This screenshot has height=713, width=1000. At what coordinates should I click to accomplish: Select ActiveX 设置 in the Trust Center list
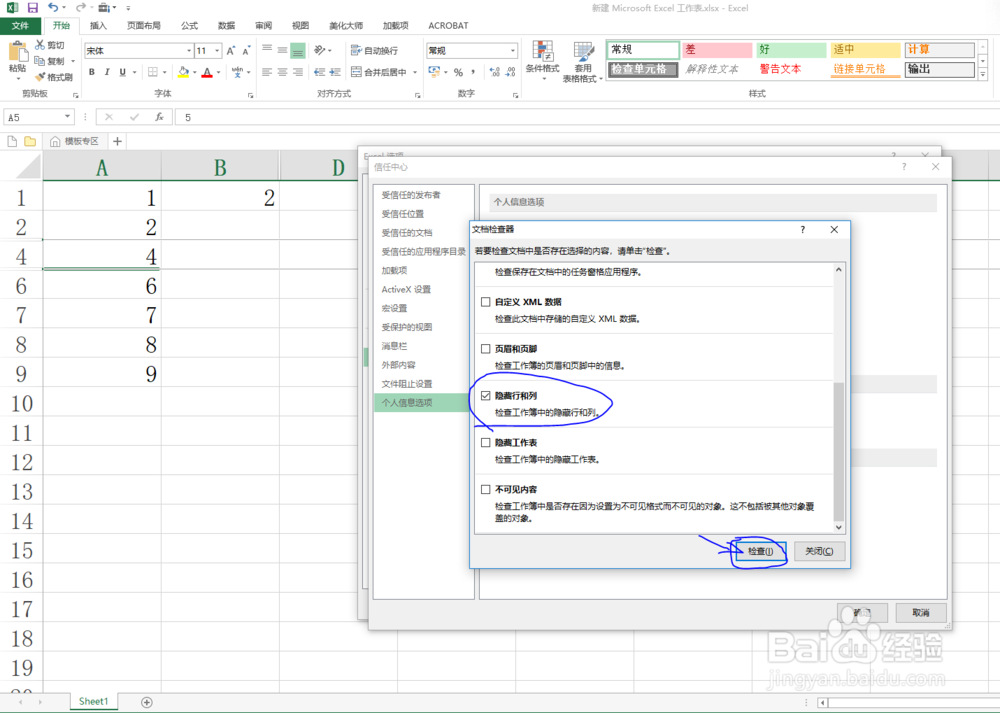[x=406, y=289]
